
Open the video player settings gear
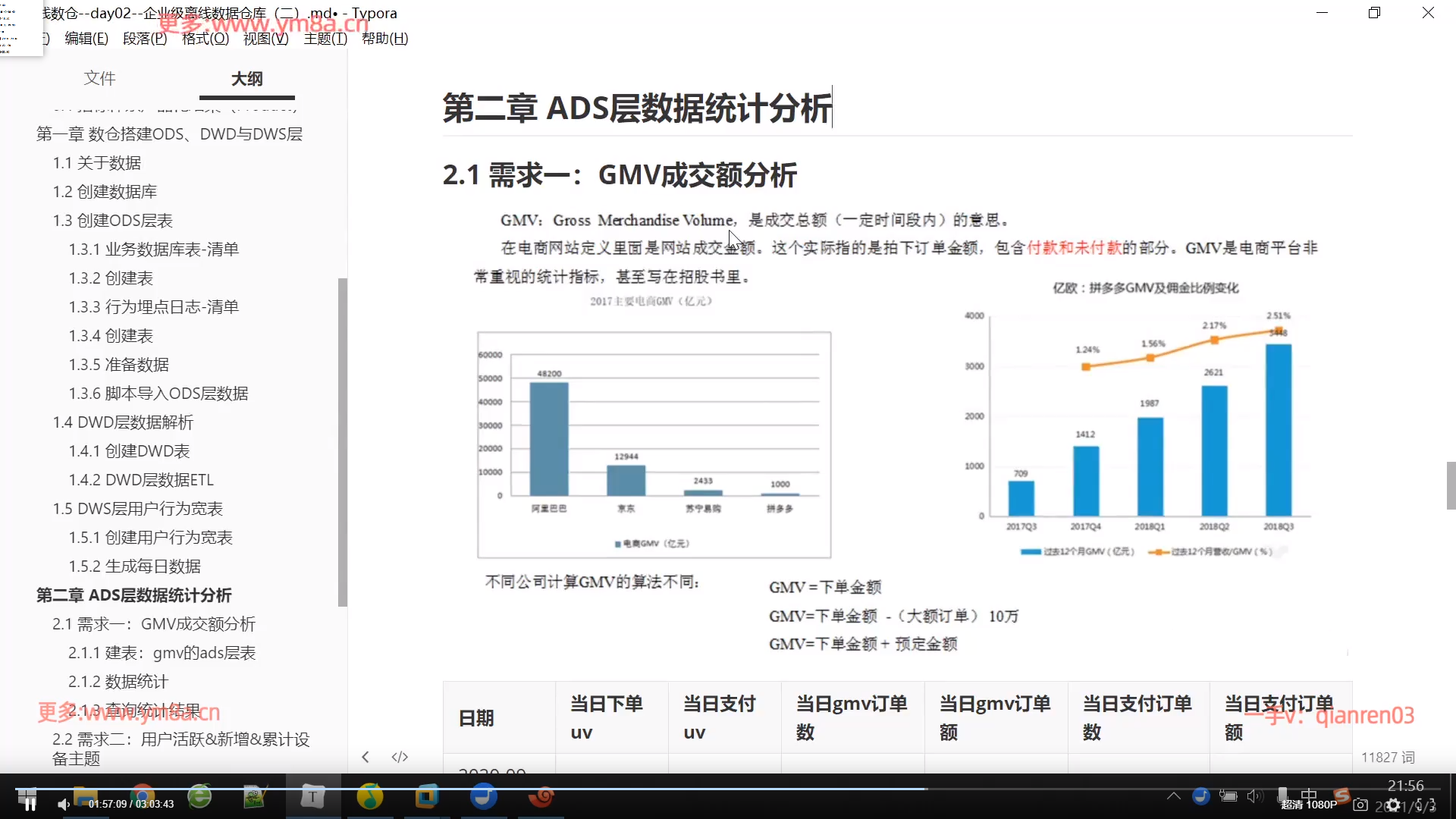[1393, 805]
